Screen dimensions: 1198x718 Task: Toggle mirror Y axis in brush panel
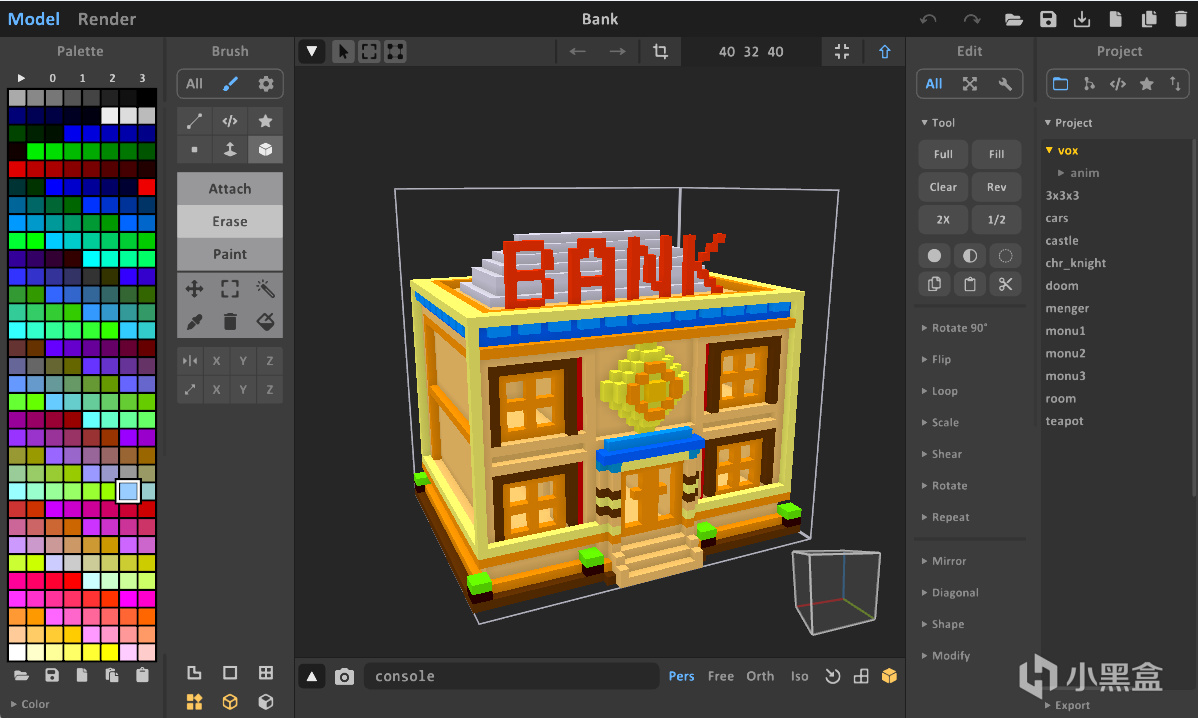tap(243, 361)
